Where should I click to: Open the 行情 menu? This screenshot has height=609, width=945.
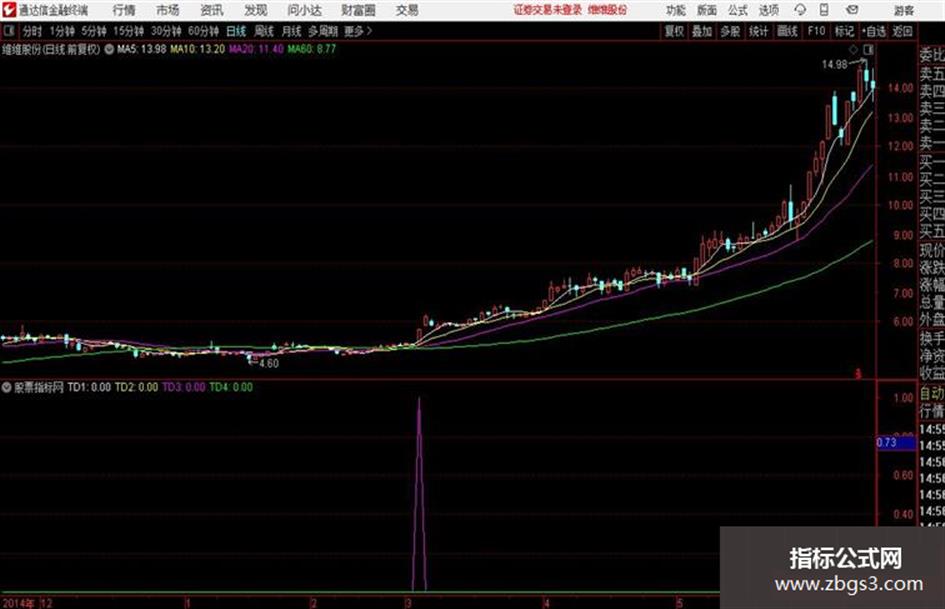tap(124, 10)
